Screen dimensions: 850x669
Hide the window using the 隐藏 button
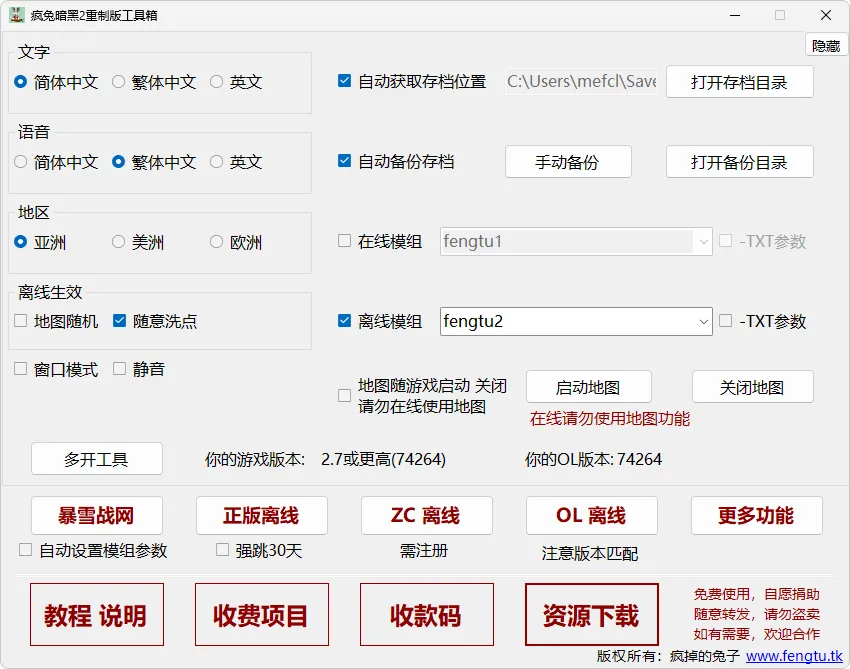[826, 43]
